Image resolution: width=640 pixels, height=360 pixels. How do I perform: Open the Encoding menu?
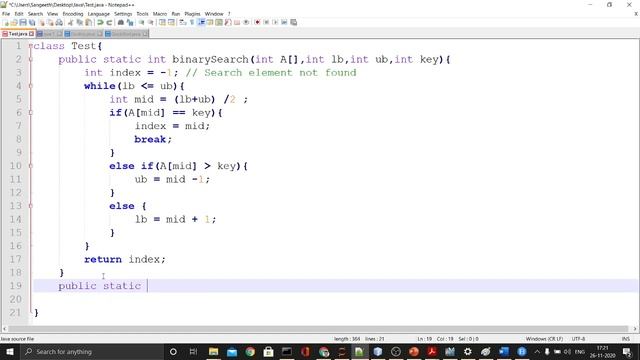click(73, 14)
